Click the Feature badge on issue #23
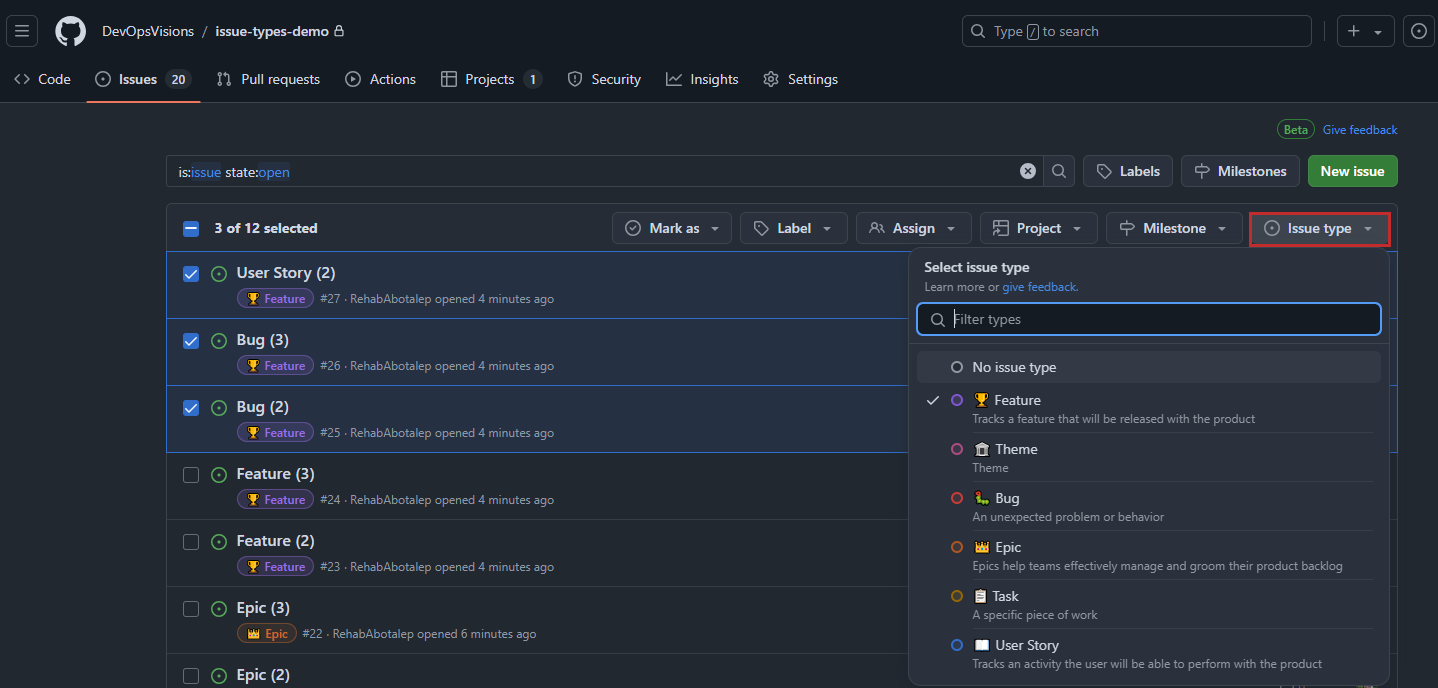Screen dimensions: 1438x688 click(275, 567)
